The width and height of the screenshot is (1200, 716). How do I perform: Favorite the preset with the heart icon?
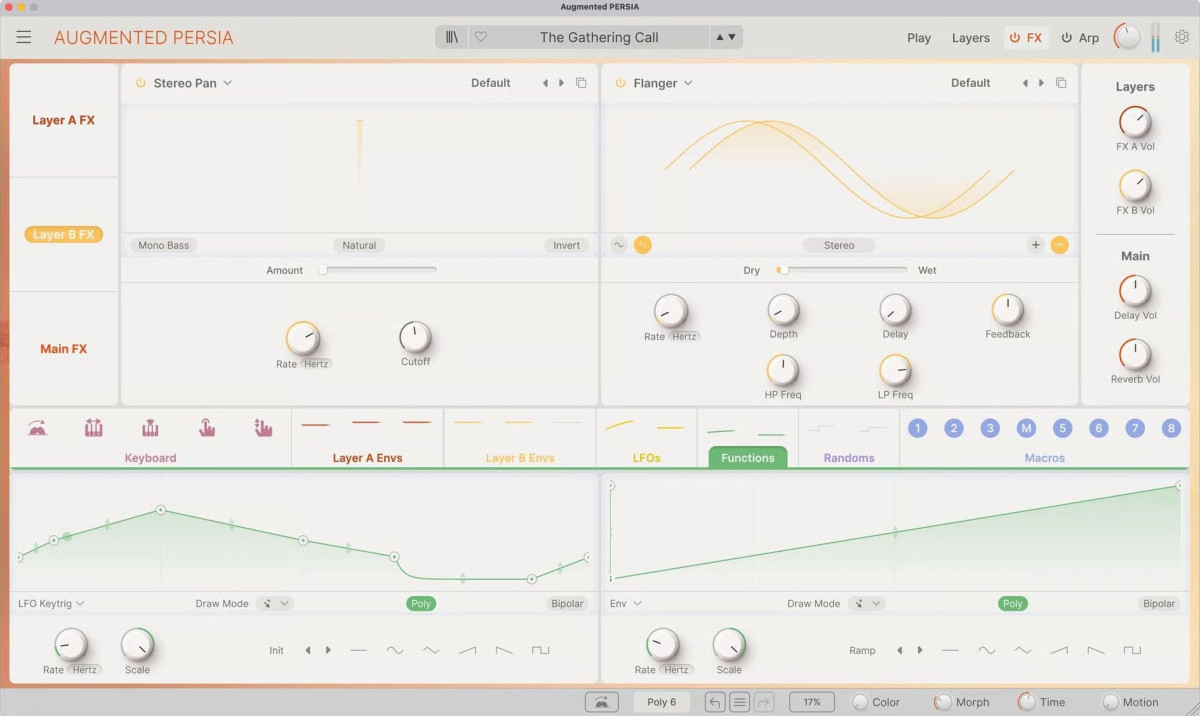[x=480, y=38]
